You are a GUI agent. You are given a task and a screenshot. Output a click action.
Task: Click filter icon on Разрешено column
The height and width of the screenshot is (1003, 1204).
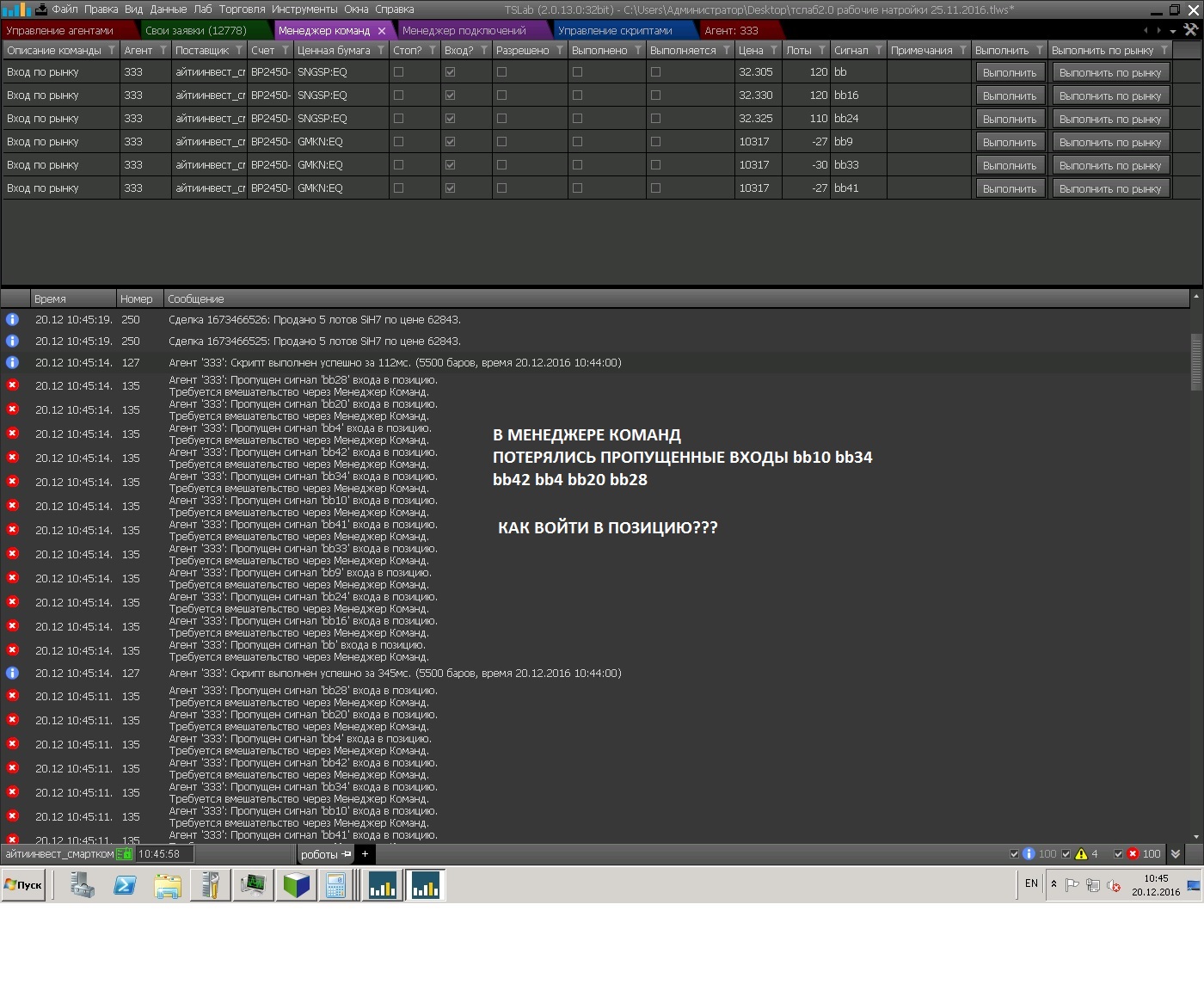(x=560, y=50)
